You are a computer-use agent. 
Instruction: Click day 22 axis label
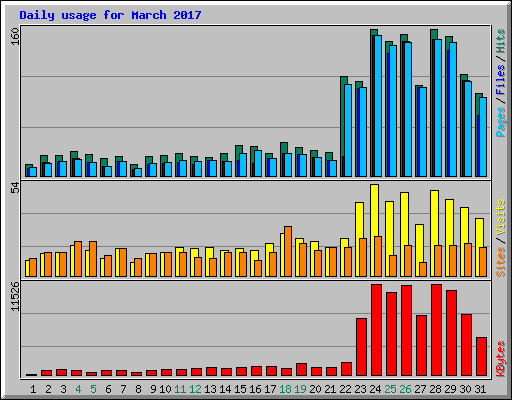pos(345,389)
